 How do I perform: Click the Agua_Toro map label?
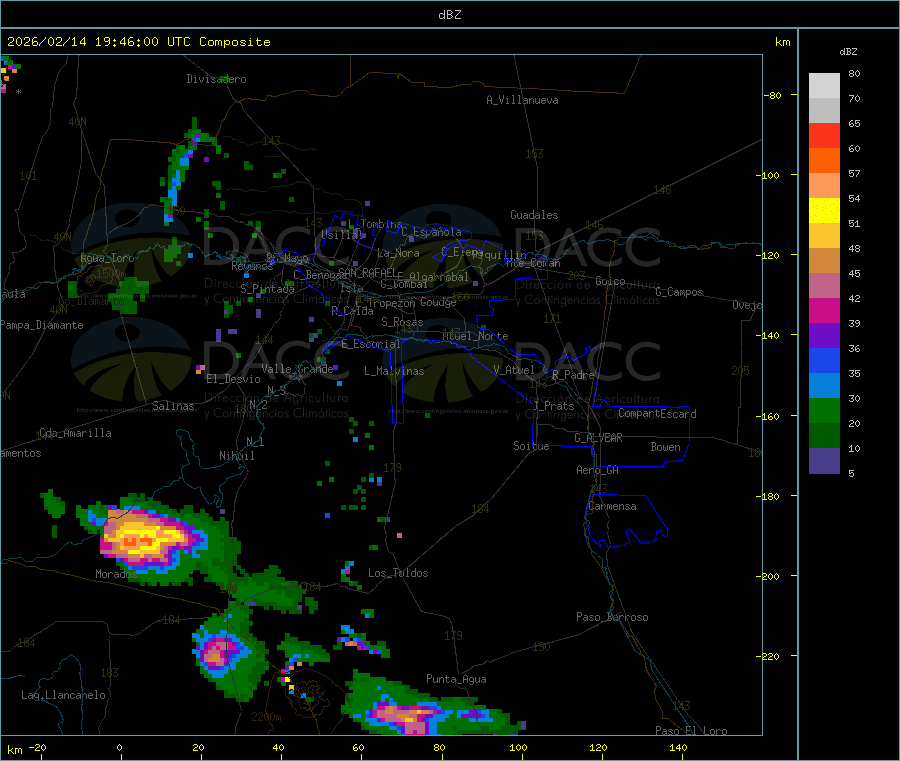coord(107,258)
